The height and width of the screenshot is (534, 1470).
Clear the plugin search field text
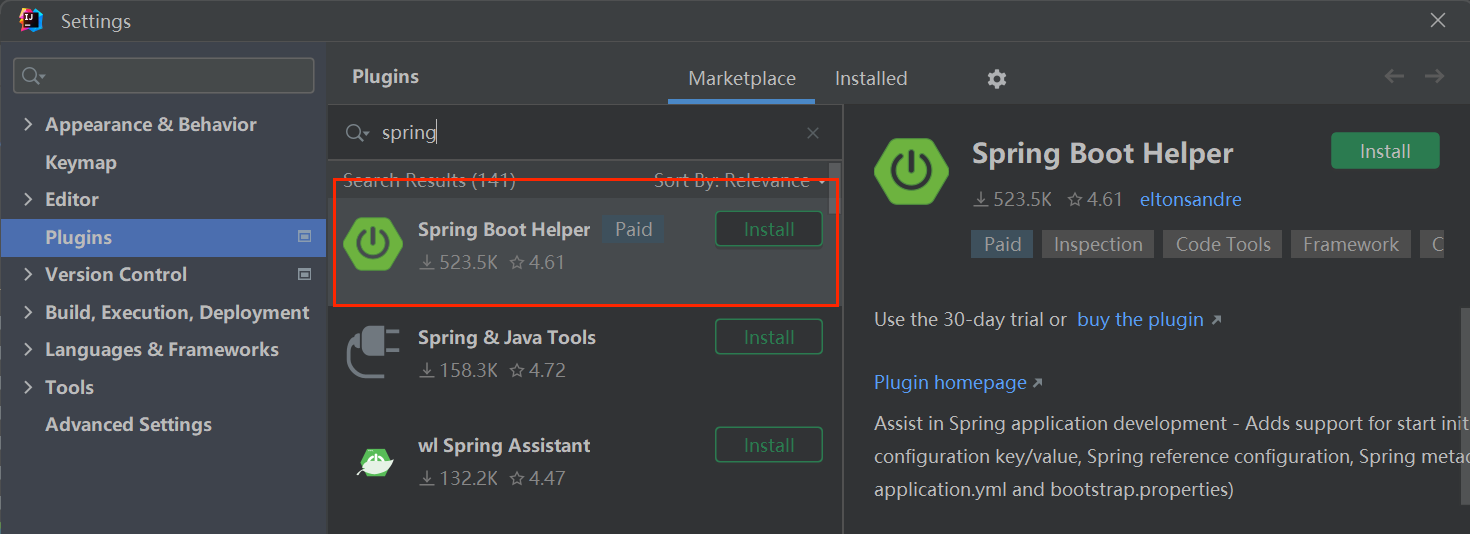[813, 133]
